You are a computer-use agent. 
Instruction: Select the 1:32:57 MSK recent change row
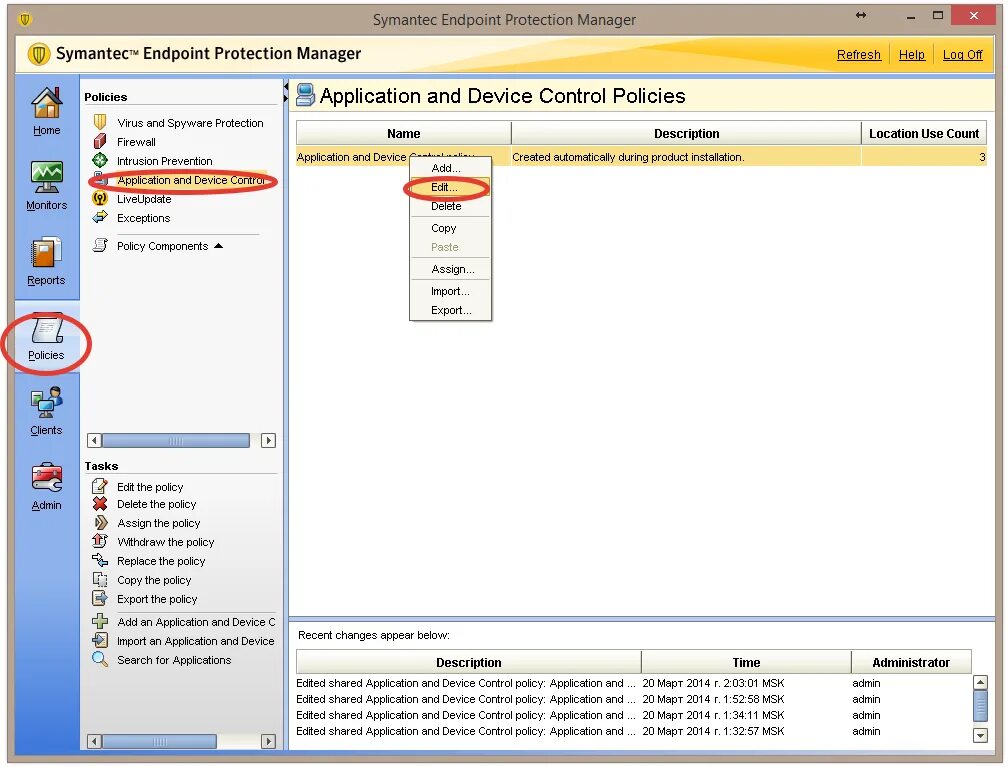pyautogui.click(x=633, y=731)
